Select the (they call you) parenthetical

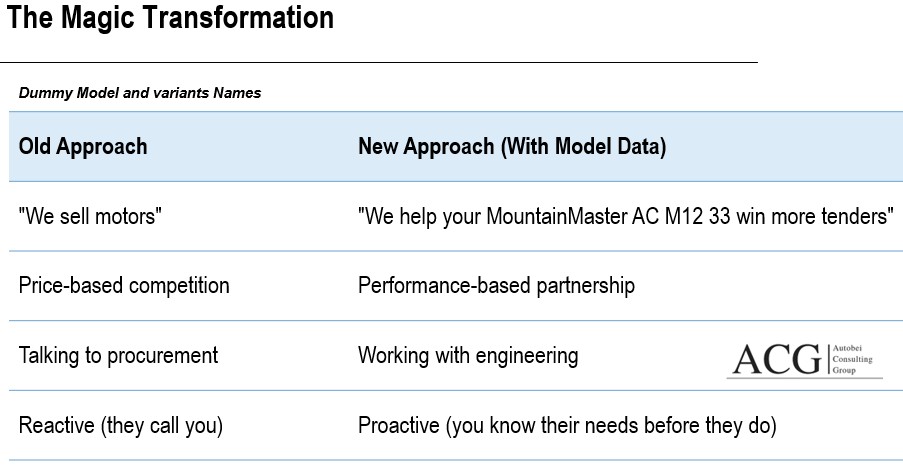pos(161,425)
